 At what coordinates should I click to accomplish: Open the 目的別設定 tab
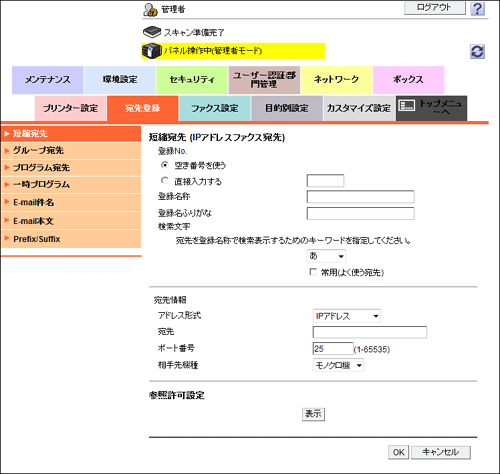(x=287, y=108)
